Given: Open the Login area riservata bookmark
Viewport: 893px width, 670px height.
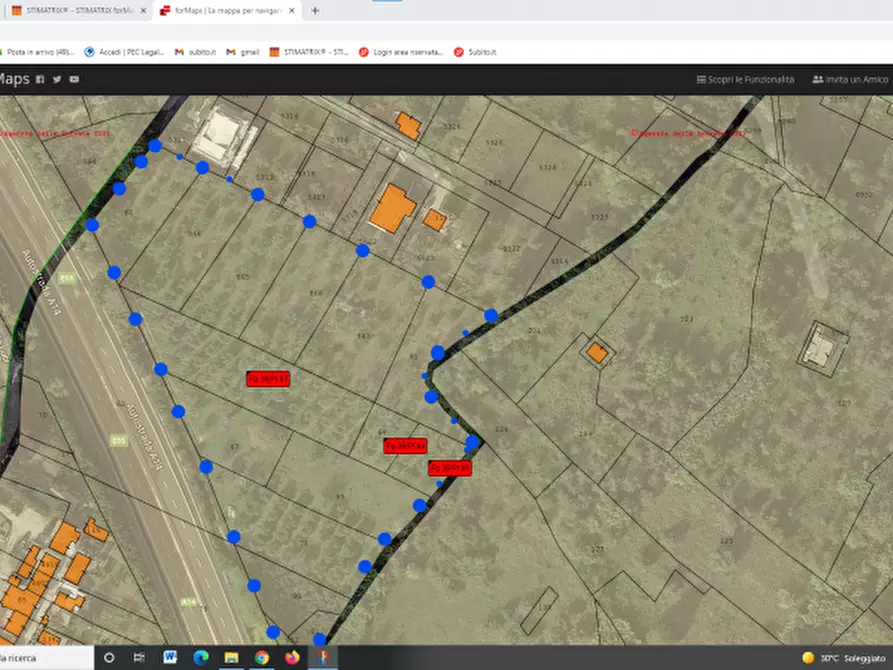Looking at the screenshot, I should tap(400, 52).
